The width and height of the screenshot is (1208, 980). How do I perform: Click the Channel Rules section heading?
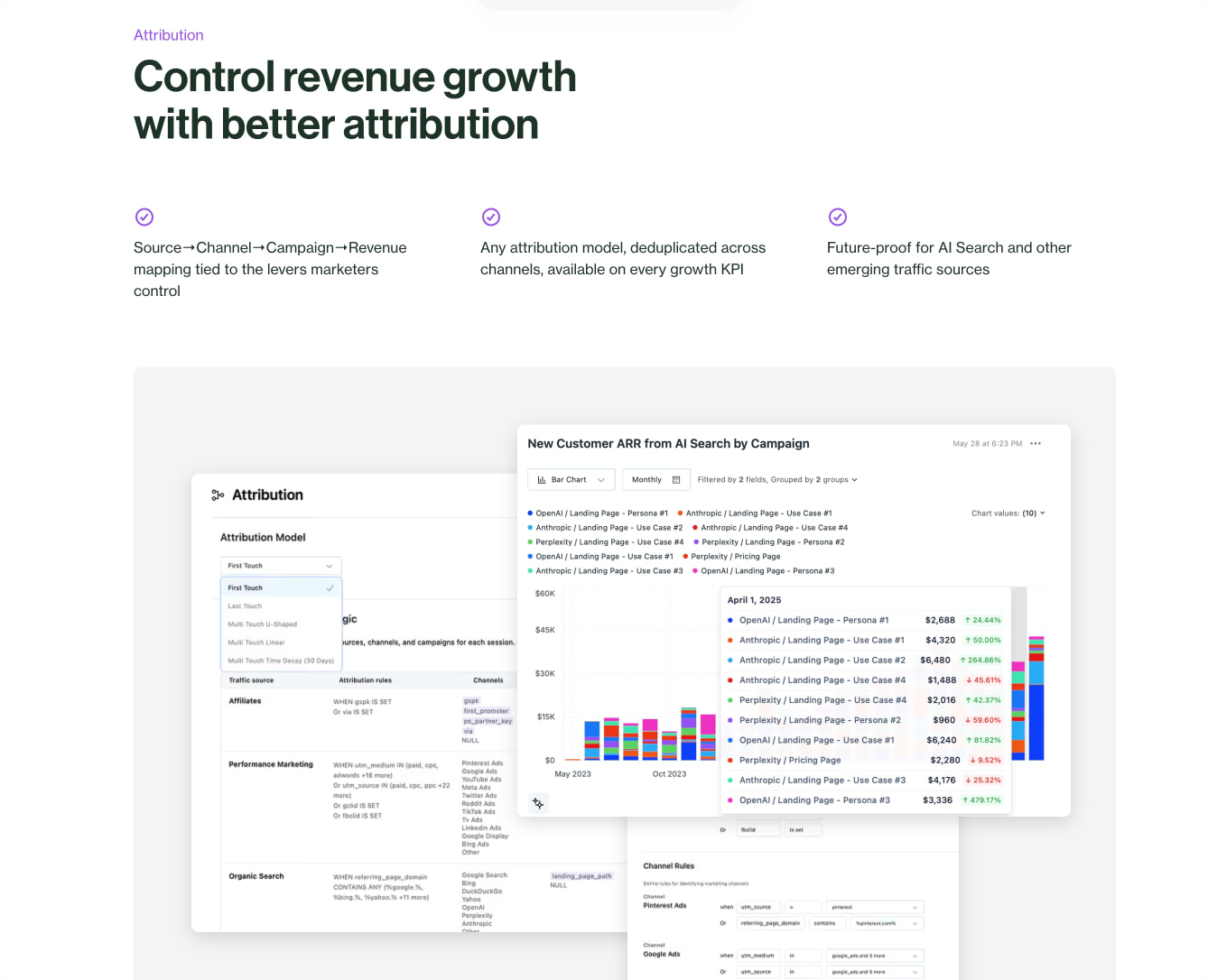click(x=669, y=865)
